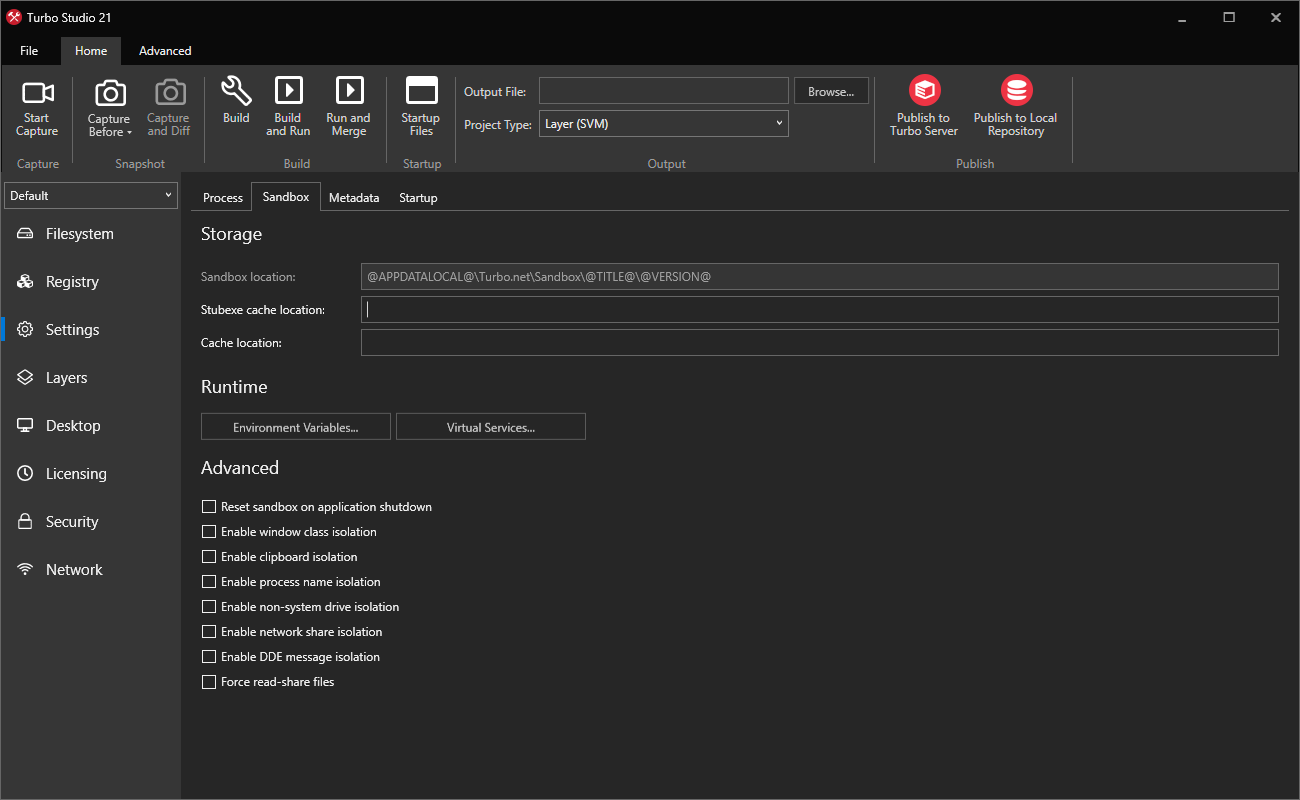Open Startup Files
This screenshot has width=1300, height=800.
pyautogui.click(x=420, y=105)
